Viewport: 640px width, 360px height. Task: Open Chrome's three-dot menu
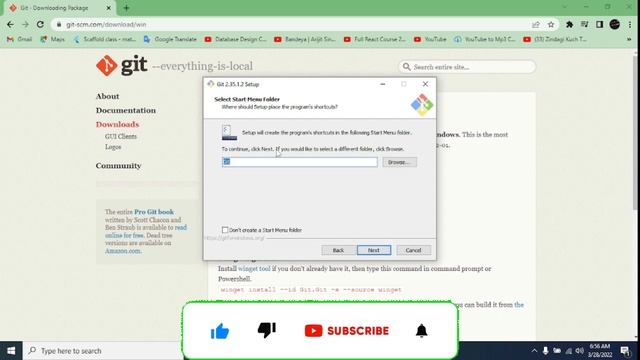pos(630,24)
